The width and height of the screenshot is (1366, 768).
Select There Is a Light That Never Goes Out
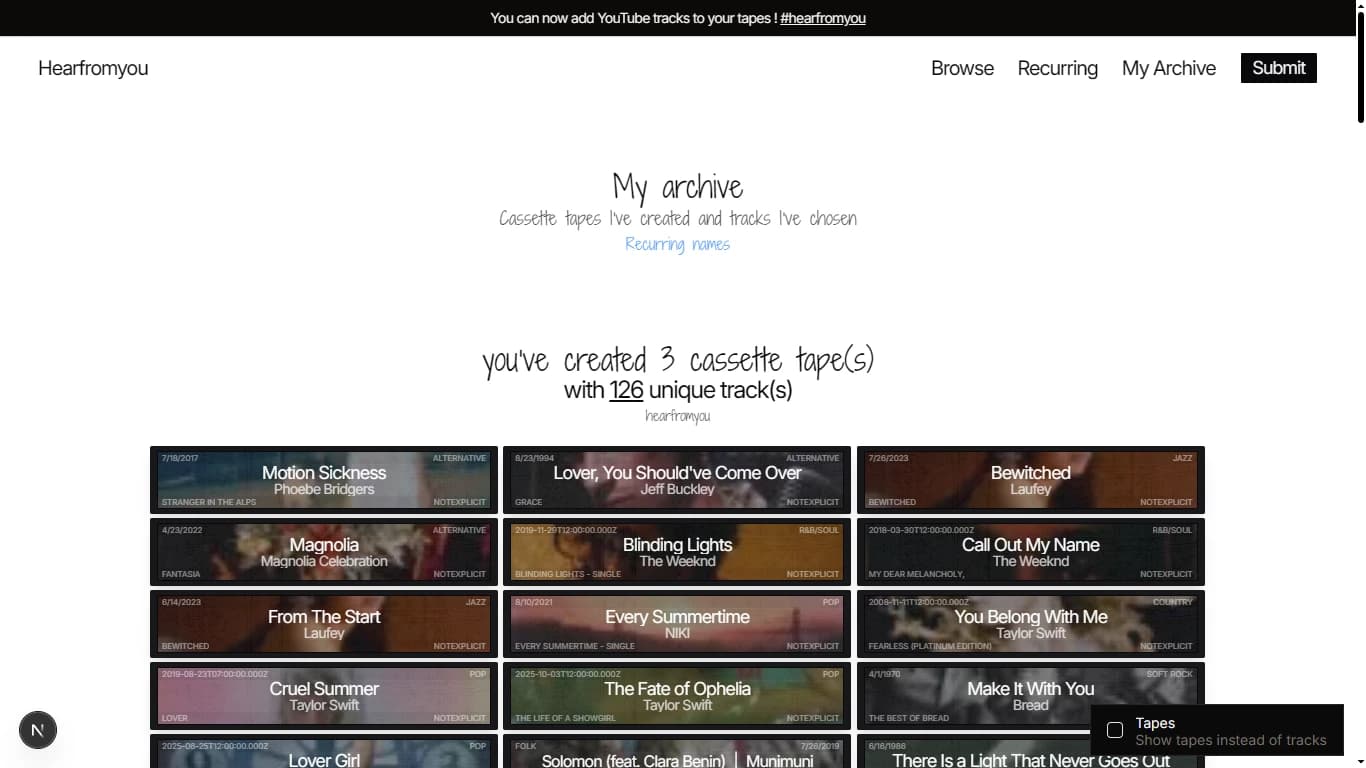(x=1031, y=751)
